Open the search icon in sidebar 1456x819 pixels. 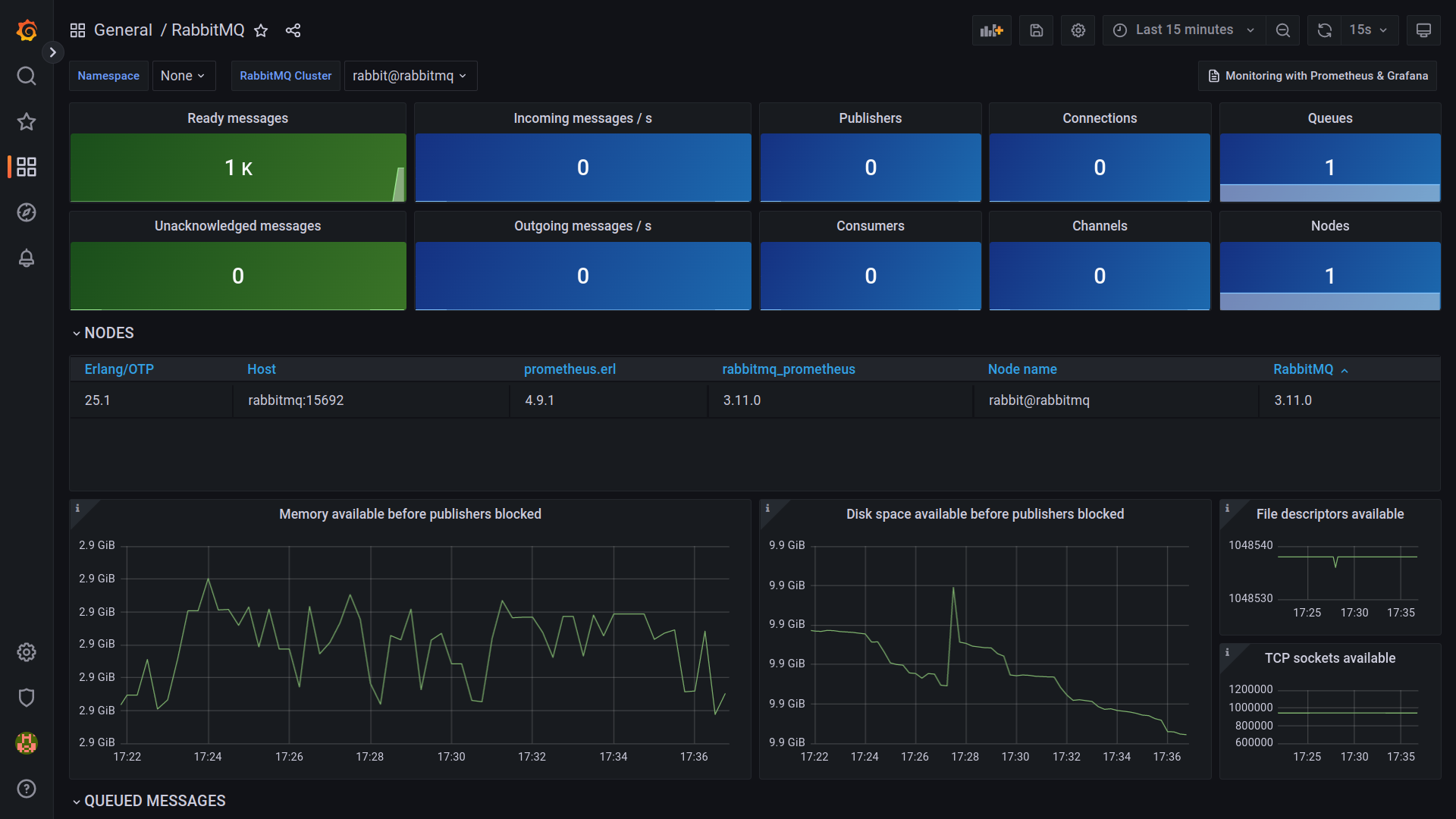27,76
